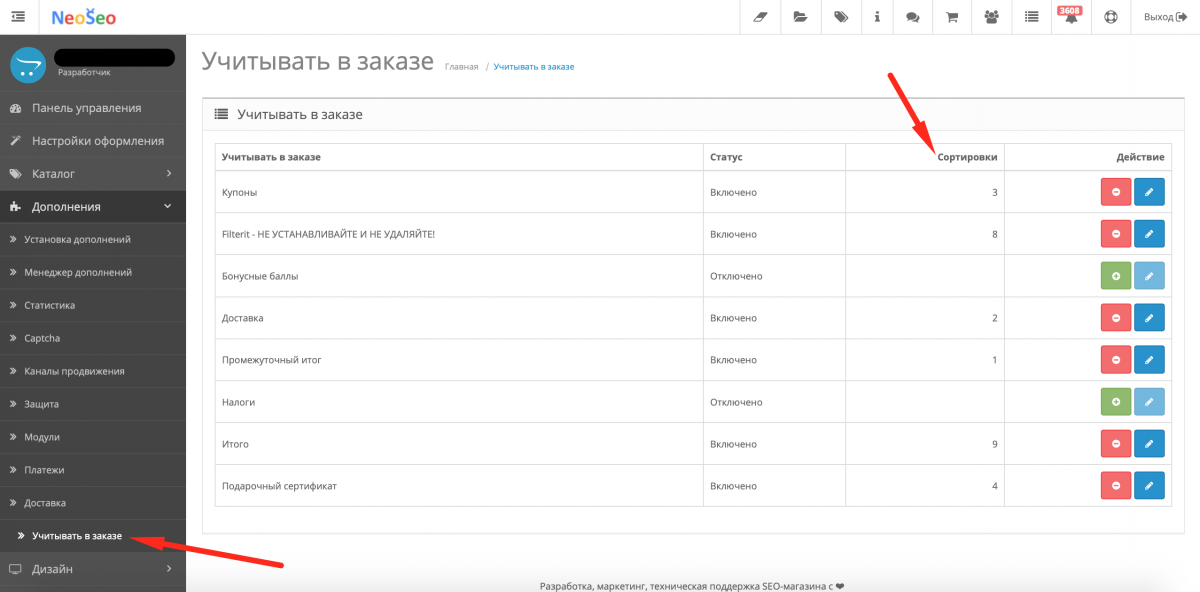Open Модули submenu item
1200x592 pixels.
(93, 437)
